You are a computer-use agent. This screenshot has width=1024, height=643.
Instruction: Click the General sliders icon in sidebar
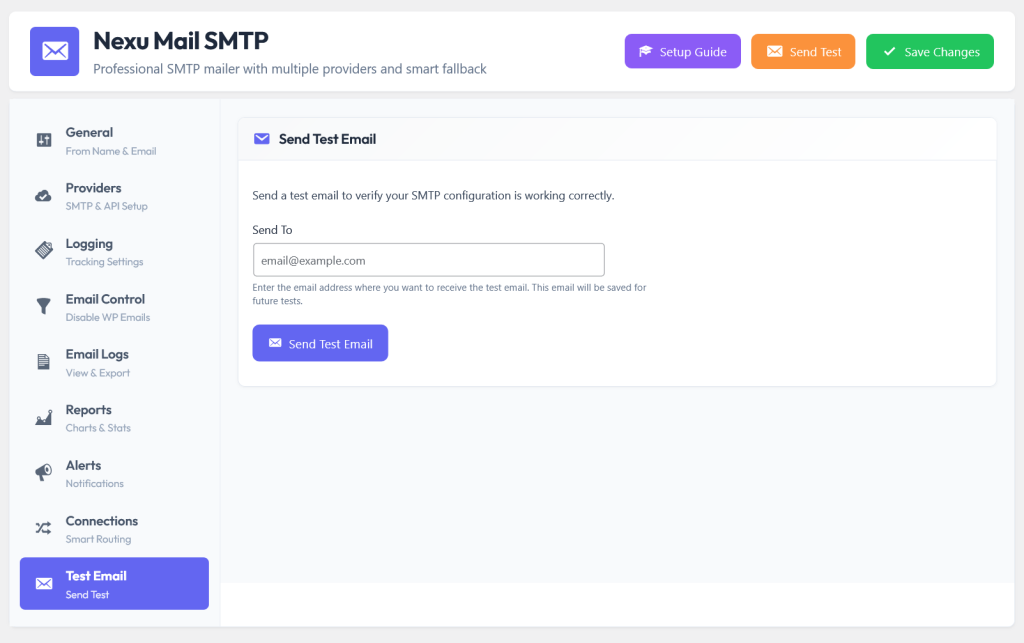coord(44,140)
